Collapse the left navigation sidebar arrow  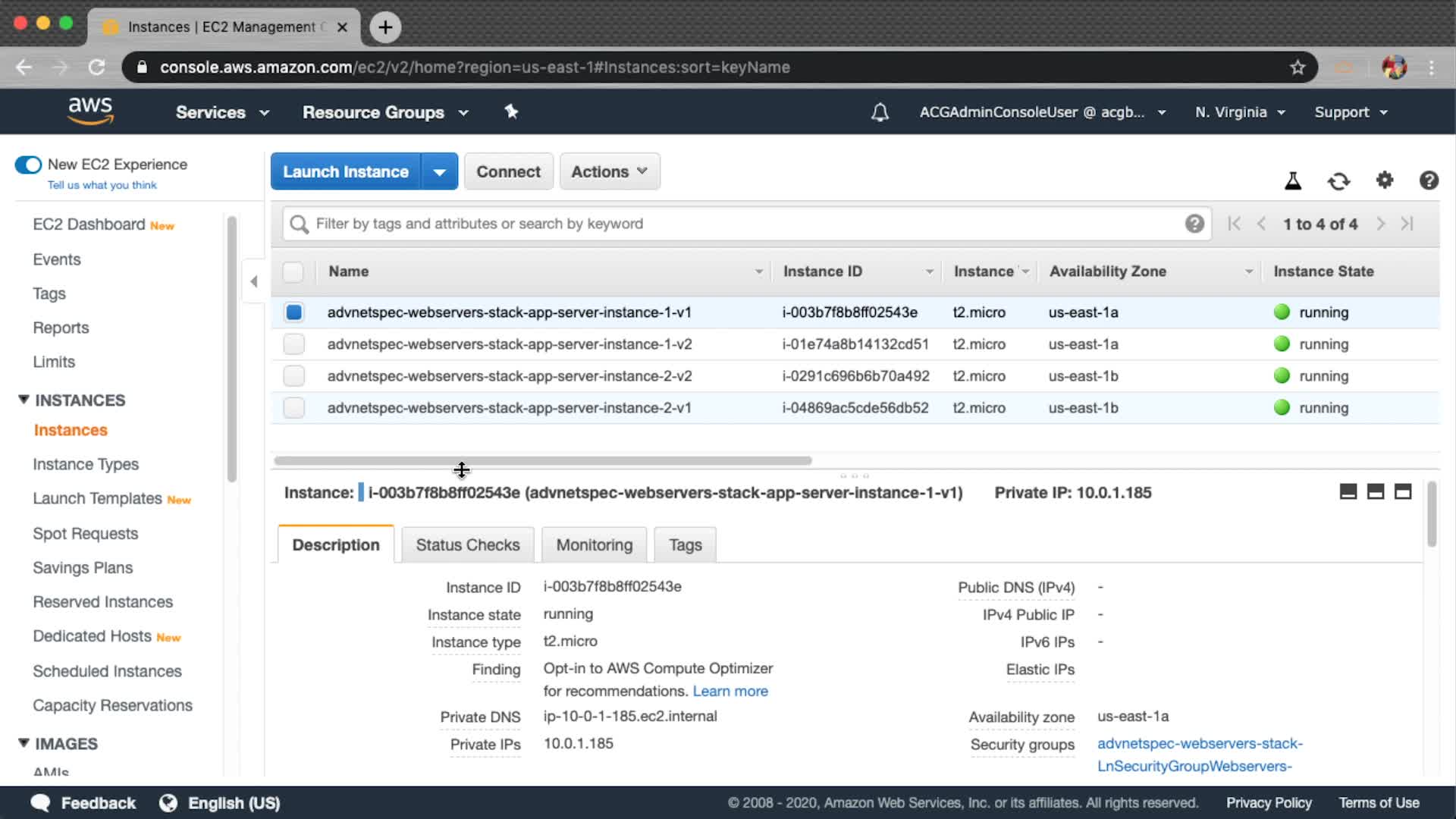254,281
